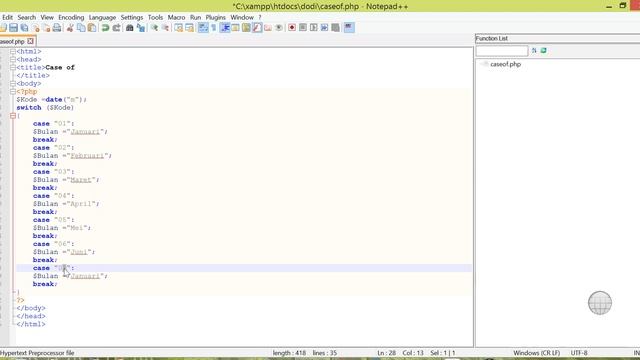
Task: Click the Function List search field
Action: pos(502,51)
